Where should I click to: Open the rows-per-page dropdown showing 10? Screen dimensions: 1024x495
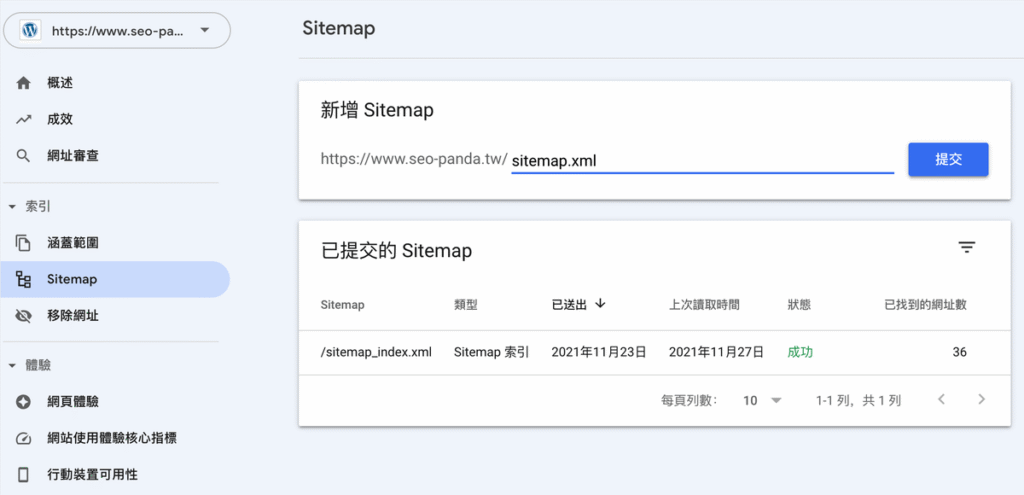762,401
